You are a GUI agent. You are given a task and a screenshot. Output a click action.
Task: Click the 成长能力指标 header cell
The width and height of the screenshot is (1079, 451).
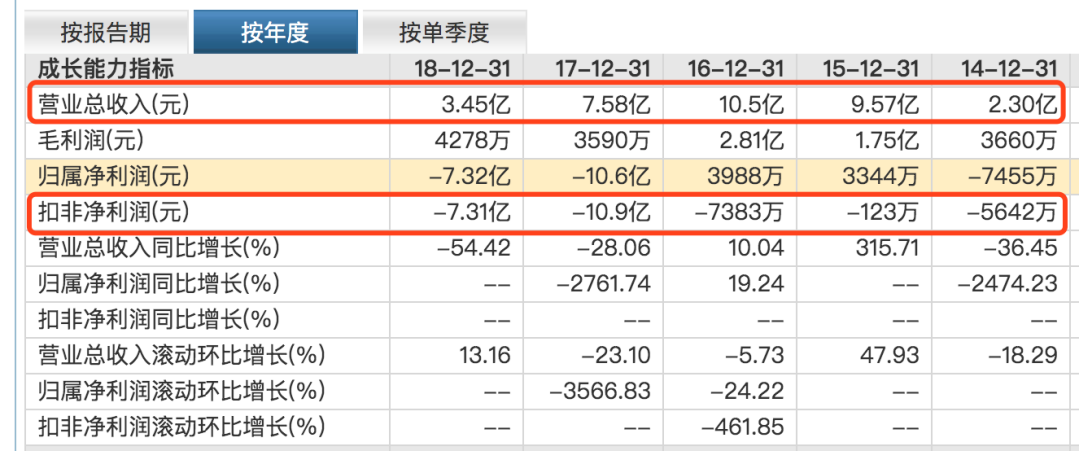click(x=106, y=68)
